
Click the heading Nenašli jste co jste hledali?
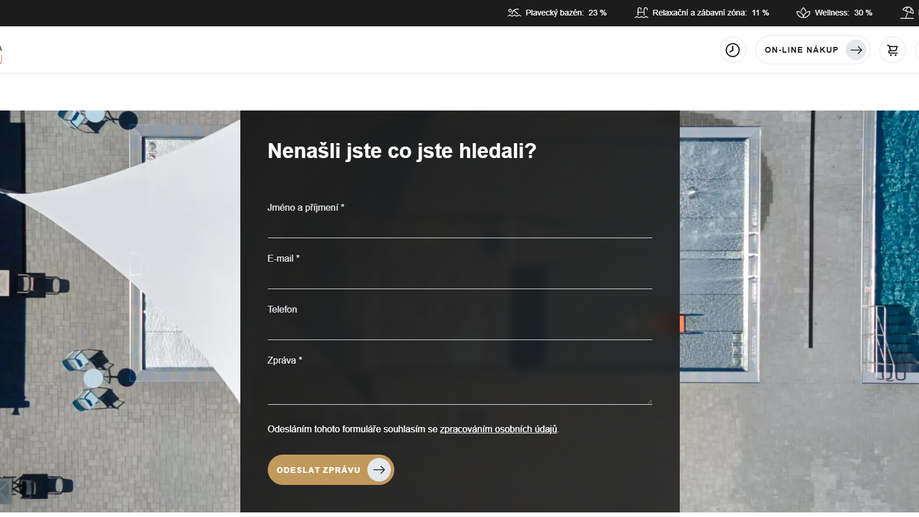coord(401,151)
